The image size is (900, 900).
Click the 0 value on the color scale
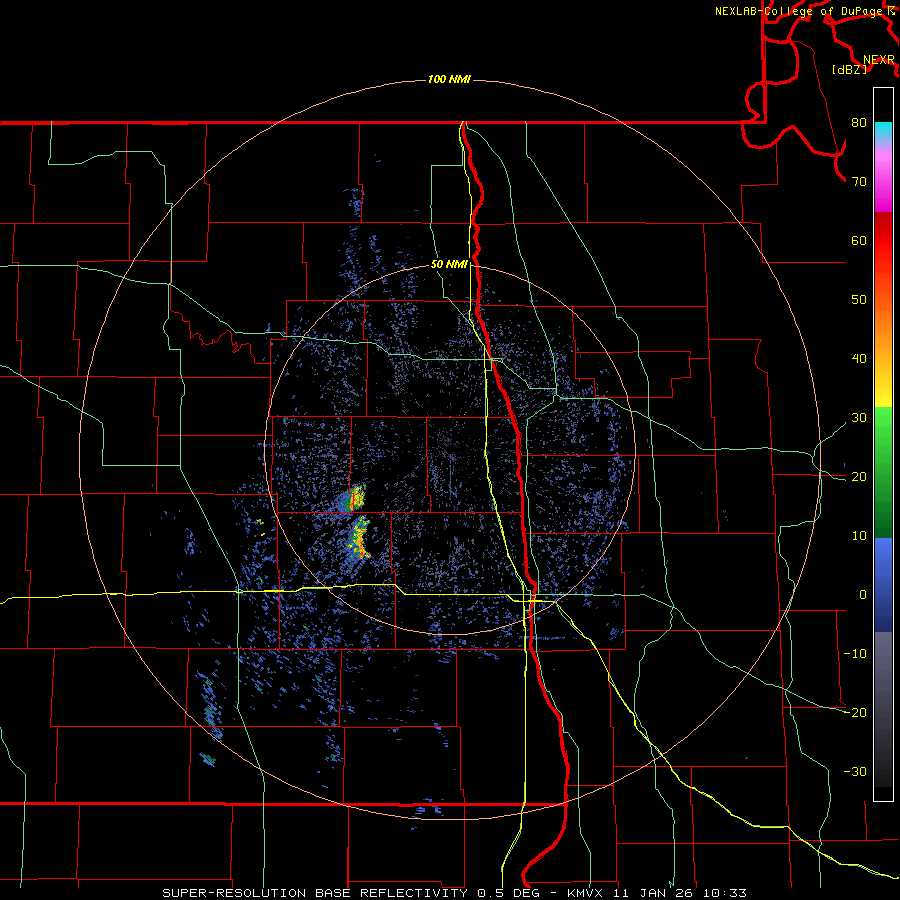point(863,595)
